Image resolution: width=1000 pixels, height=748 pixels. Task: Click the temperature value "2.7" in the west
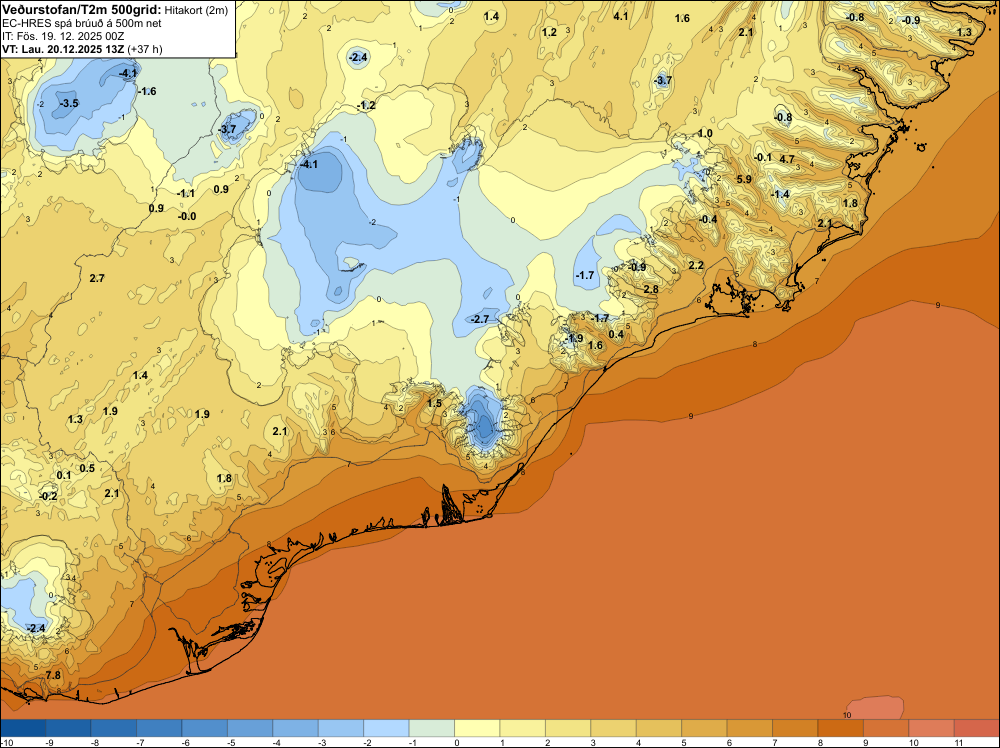[97, 279]
